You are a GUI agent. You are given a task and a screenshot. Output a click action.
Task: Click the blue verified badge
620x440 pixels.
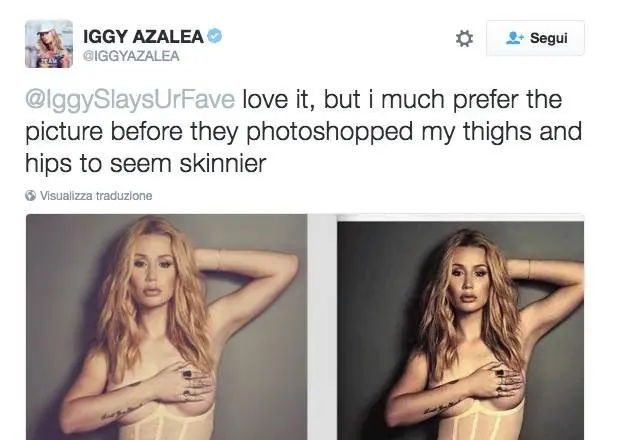[x=215, y=37]
